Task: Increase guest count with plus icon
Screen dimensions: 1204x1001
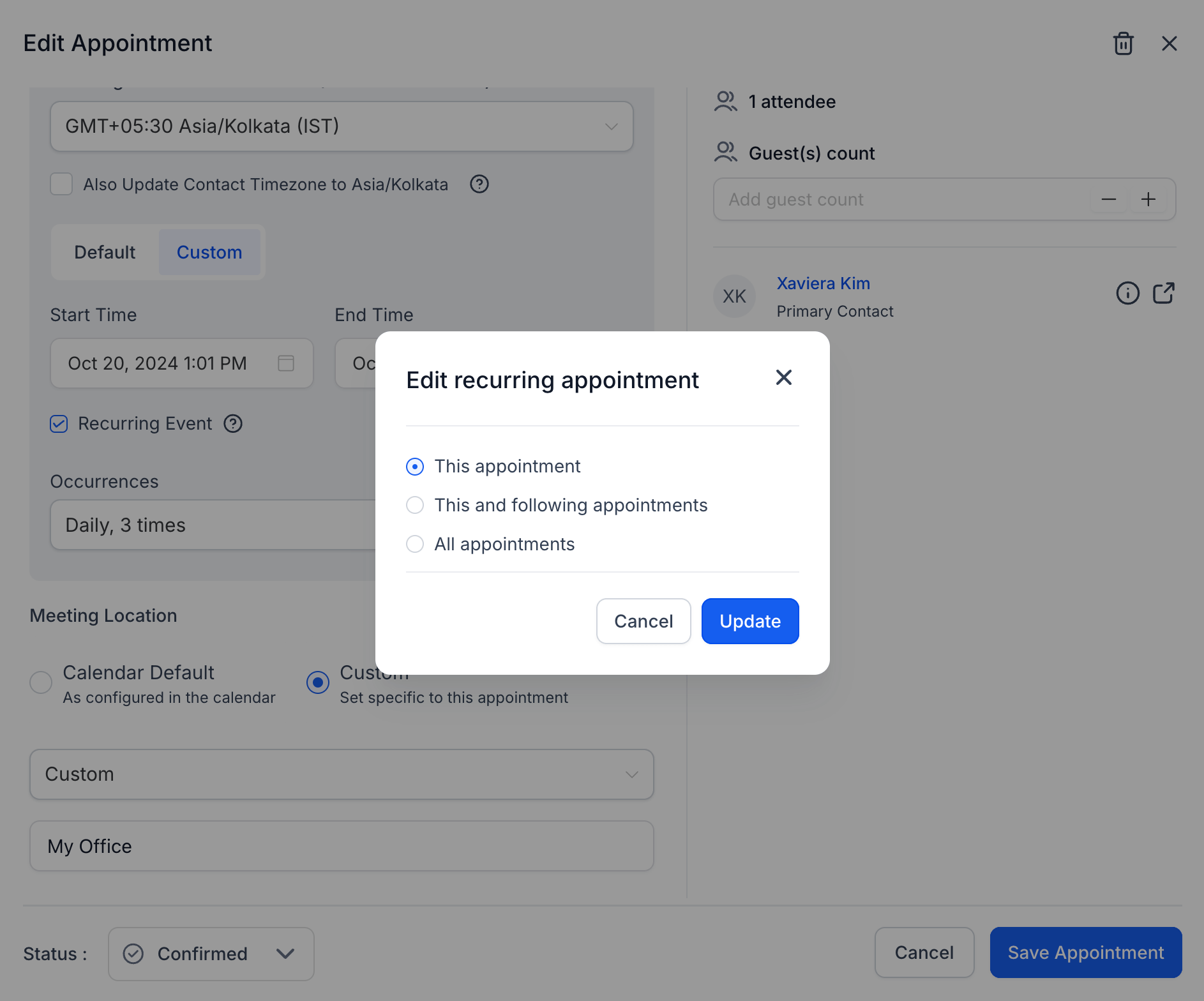Action: point(1148,199)
